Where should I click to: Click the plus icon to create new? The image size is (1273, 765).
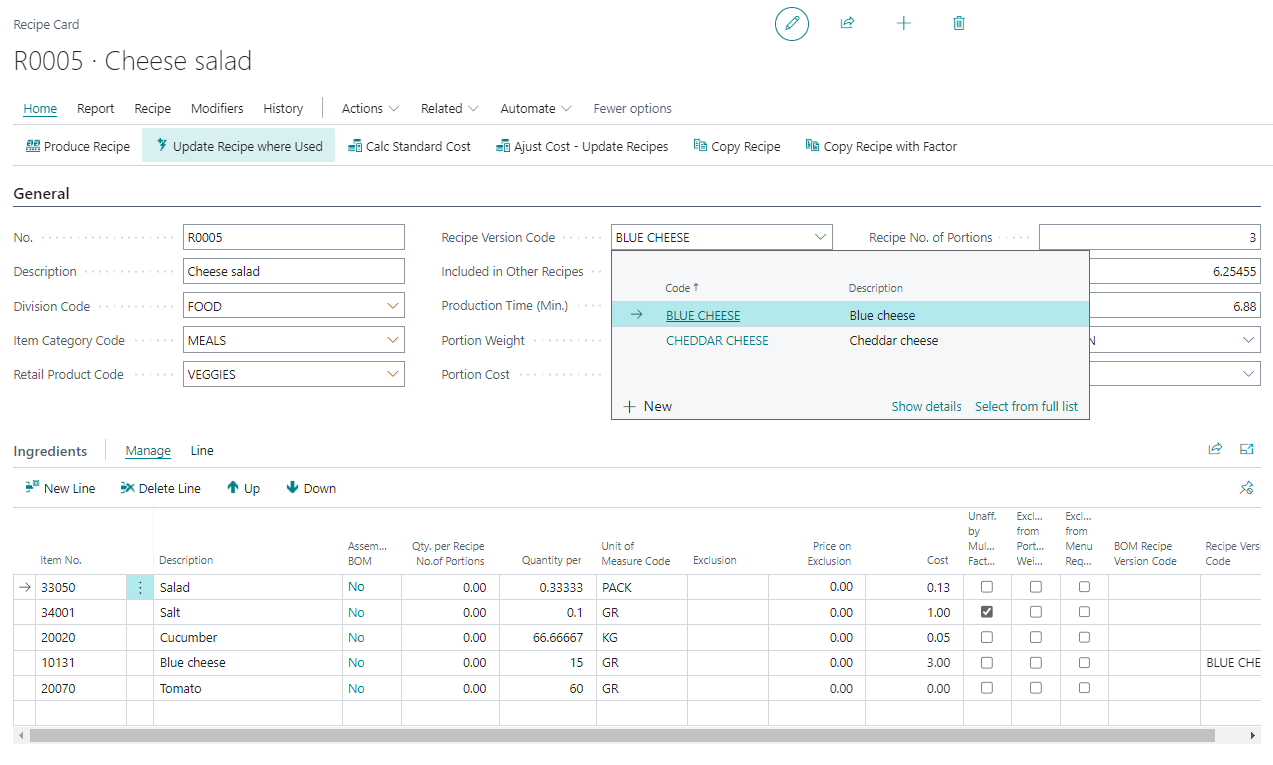pyautogui.click(x=903, y=23)
